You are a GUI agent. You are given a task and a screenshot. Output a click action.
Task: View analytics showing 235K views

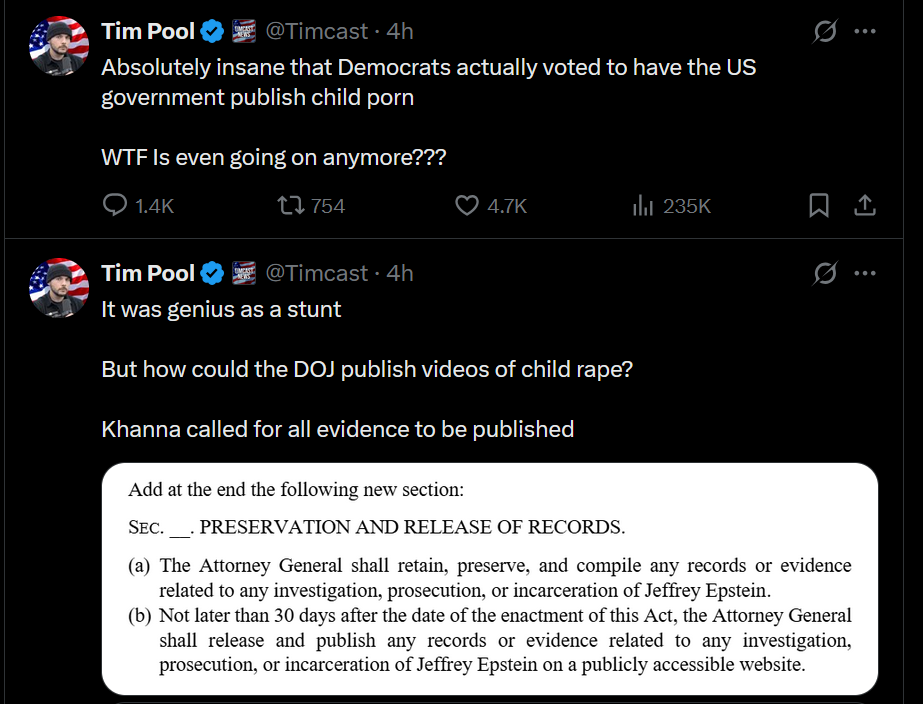pyautogui.click(x=672, y=206)
